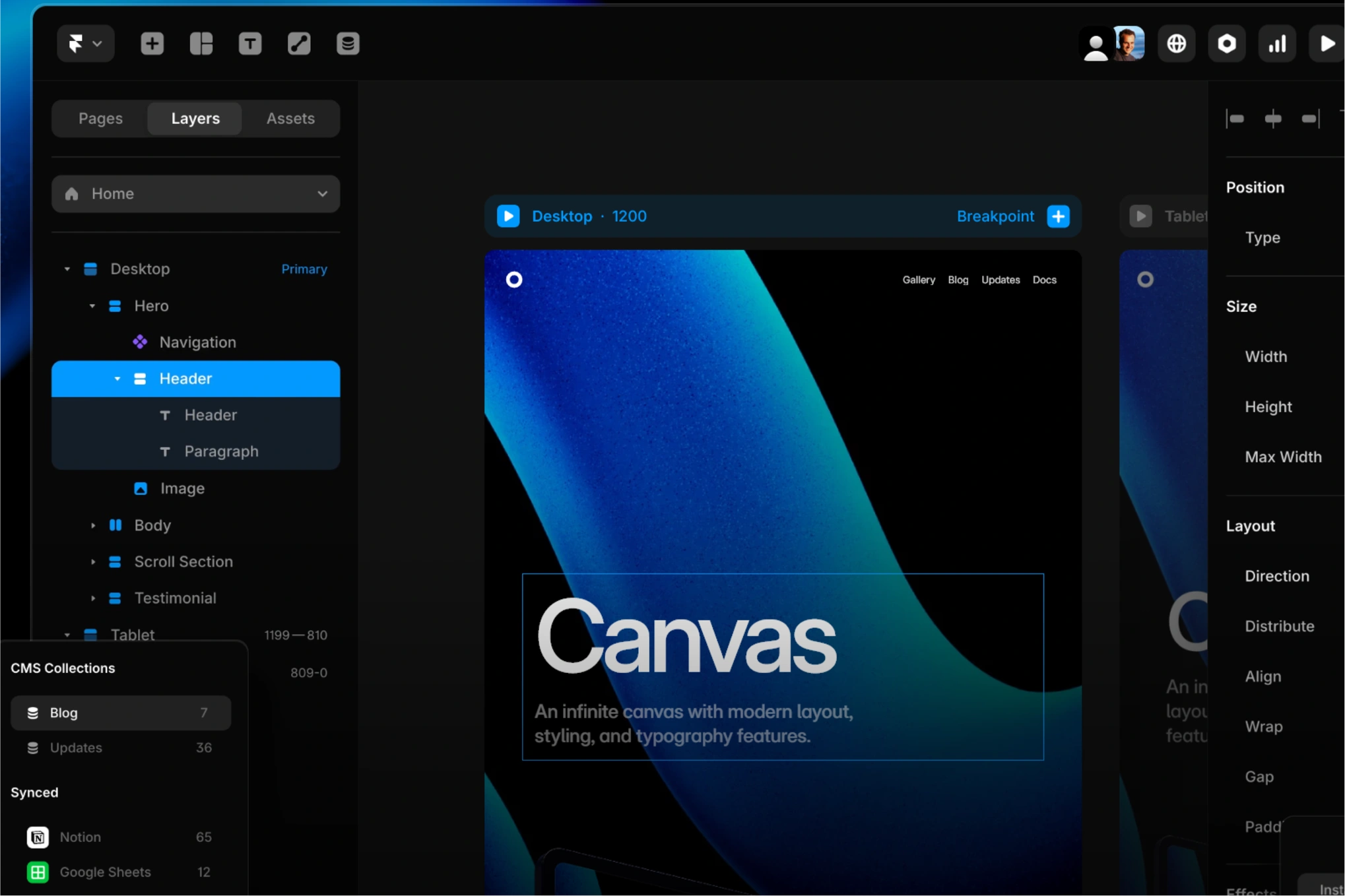Click the Insert plus tool

coord(152,44)
